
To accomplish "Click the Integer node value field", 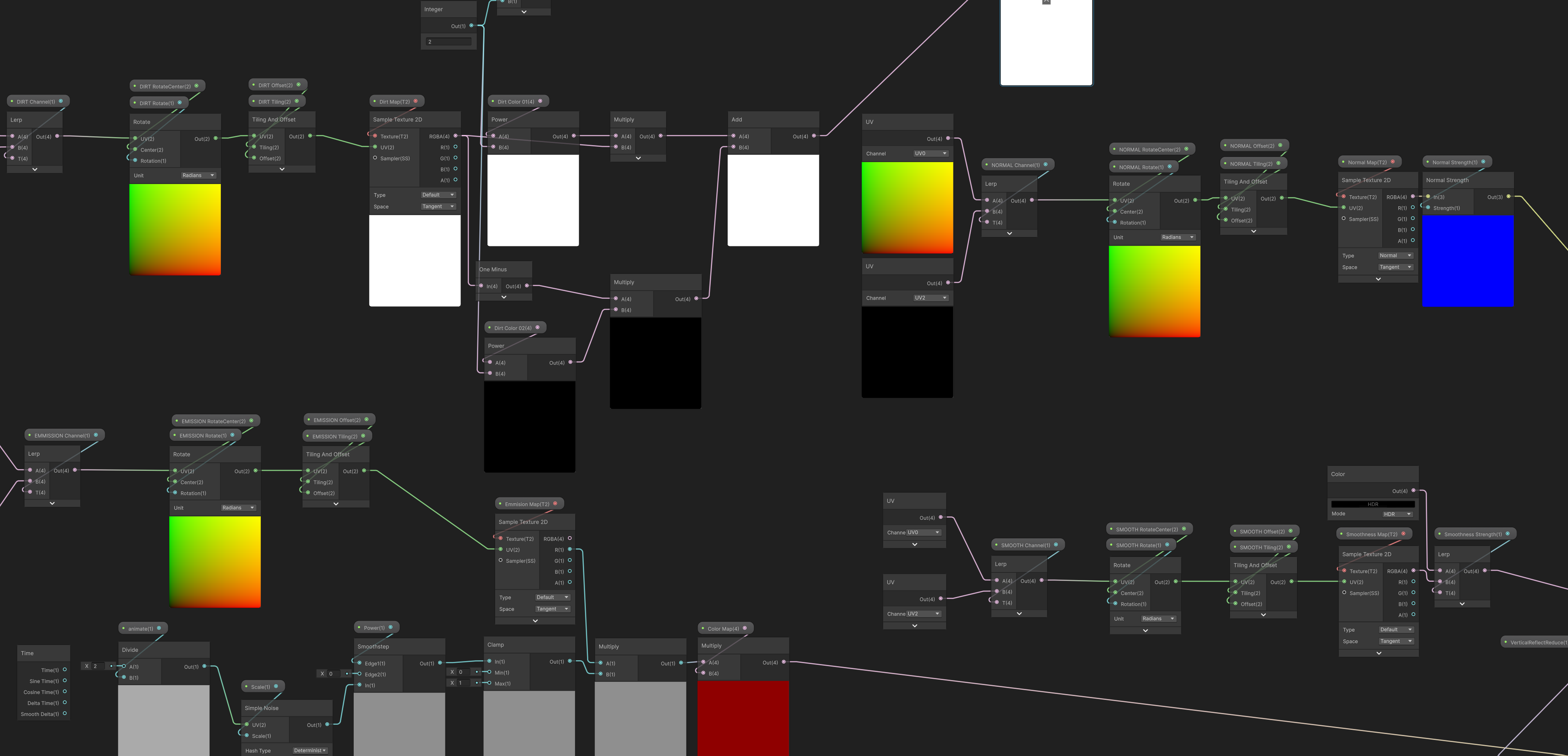I will pos(449,42).
